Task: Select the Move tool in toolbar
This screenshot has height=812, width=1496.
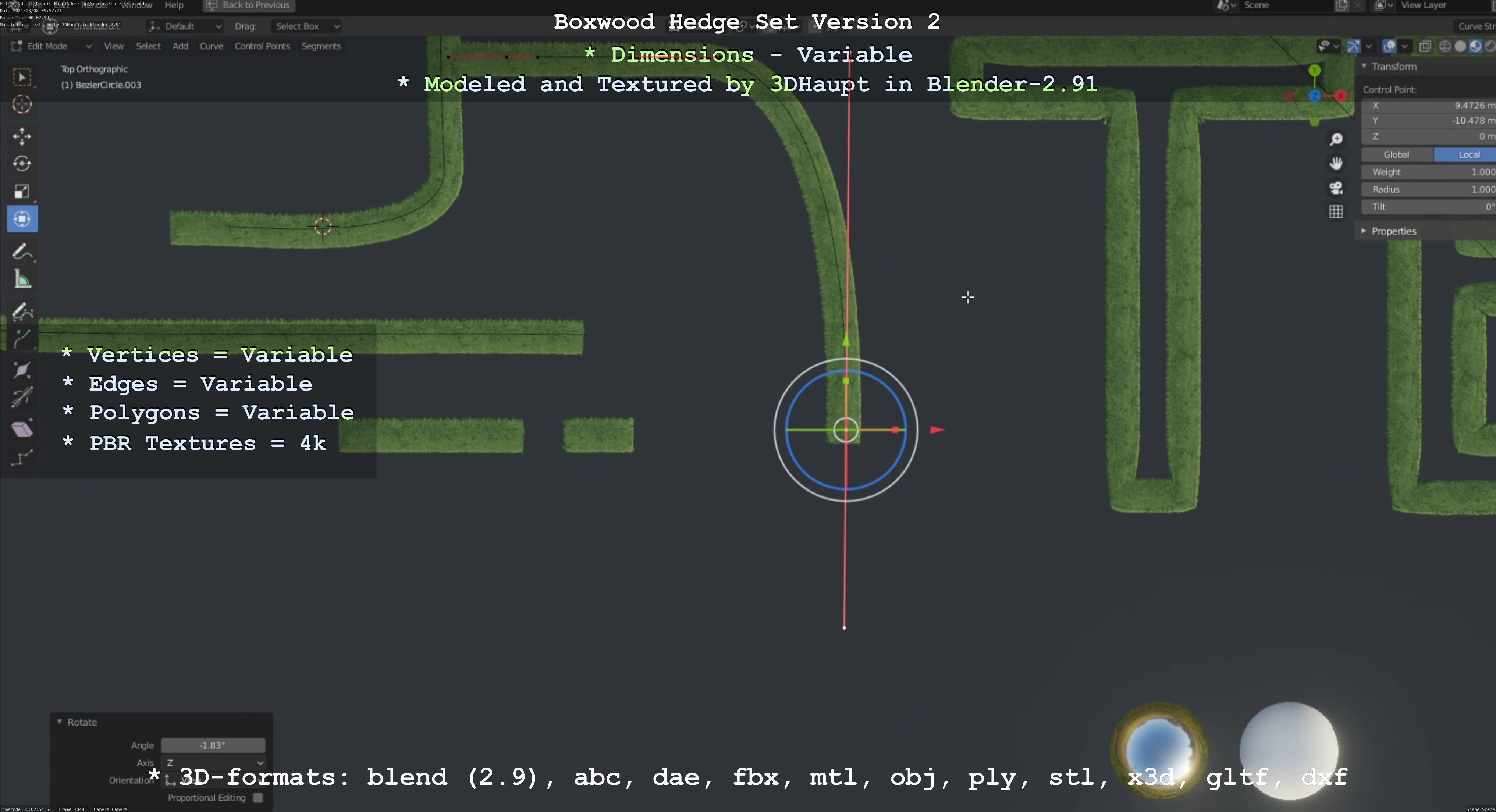Action: (22, 136)
